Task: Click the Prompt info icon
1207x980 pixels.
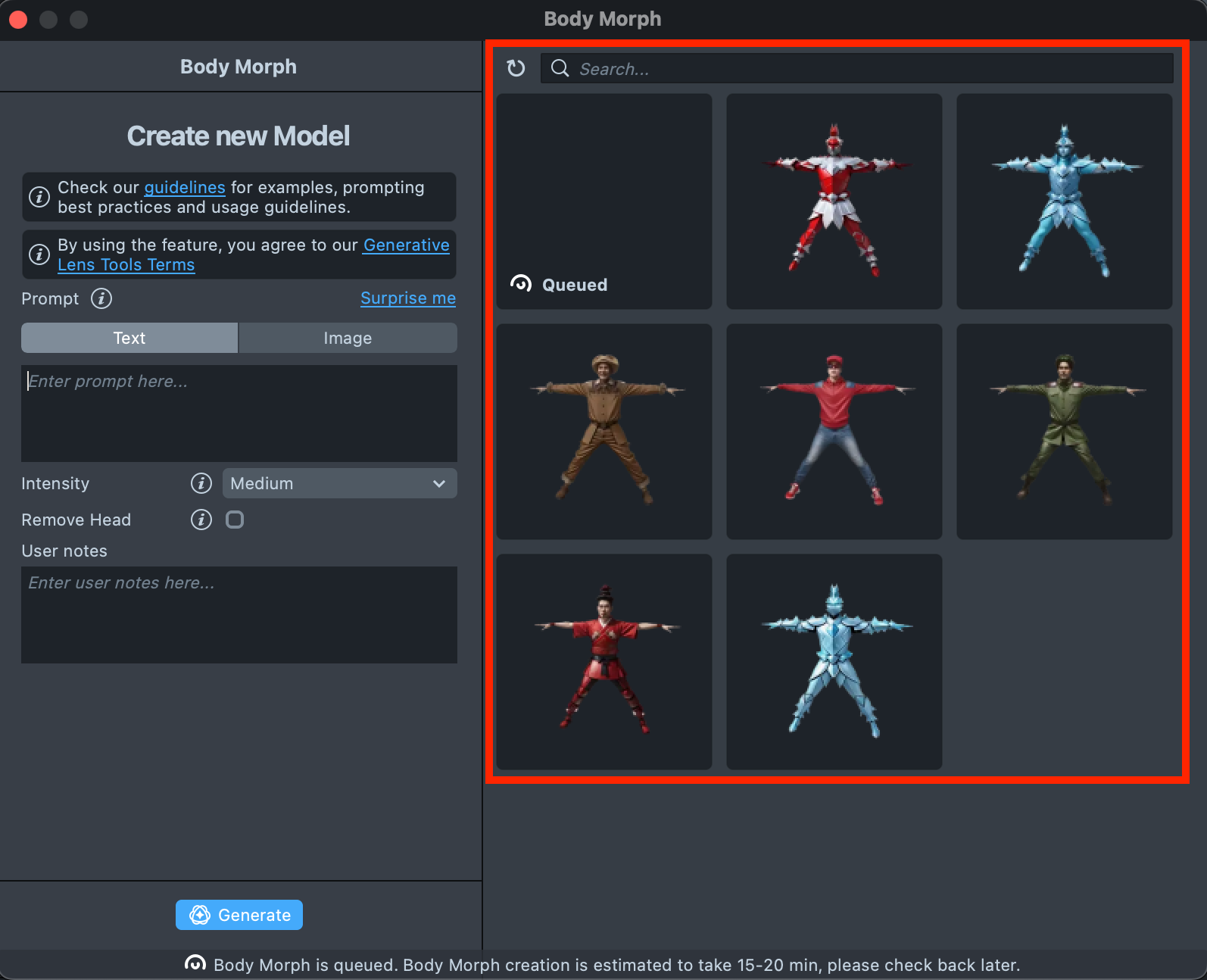Action: tap(101, 298)
